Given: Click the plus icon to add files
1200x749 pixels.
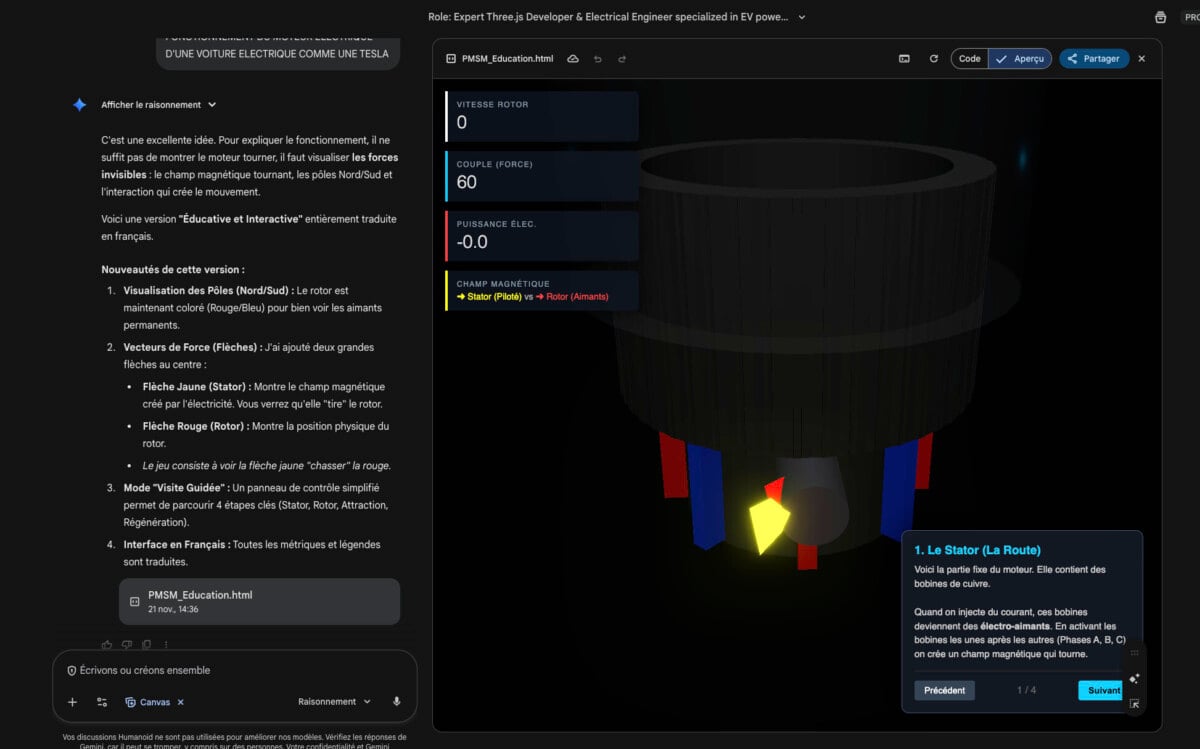Looking at the screenshot, I should (72, 702).
